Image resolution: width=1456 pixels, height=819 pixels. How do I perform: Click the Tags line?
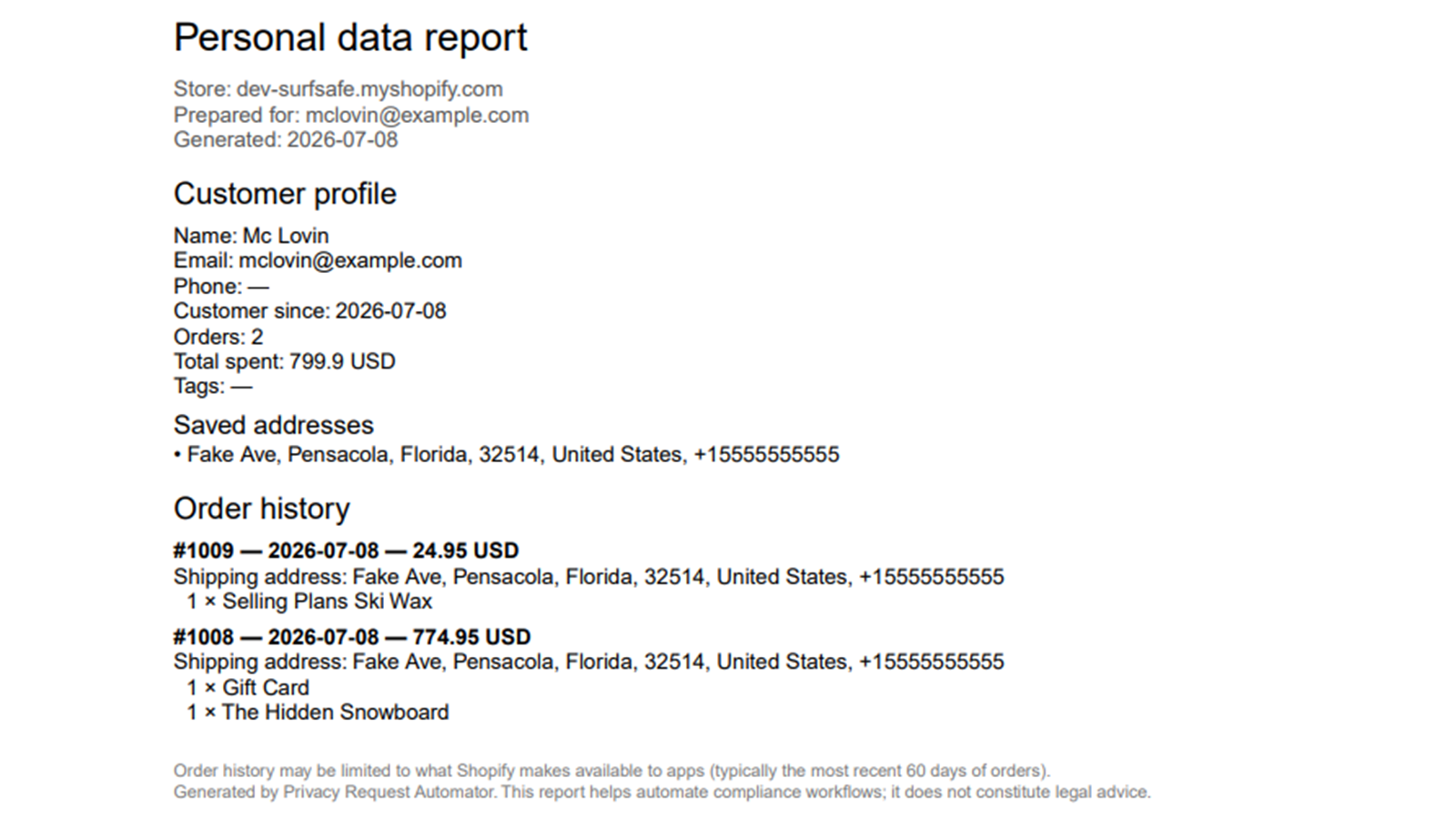pyautogui.click(x=213, y=386)
